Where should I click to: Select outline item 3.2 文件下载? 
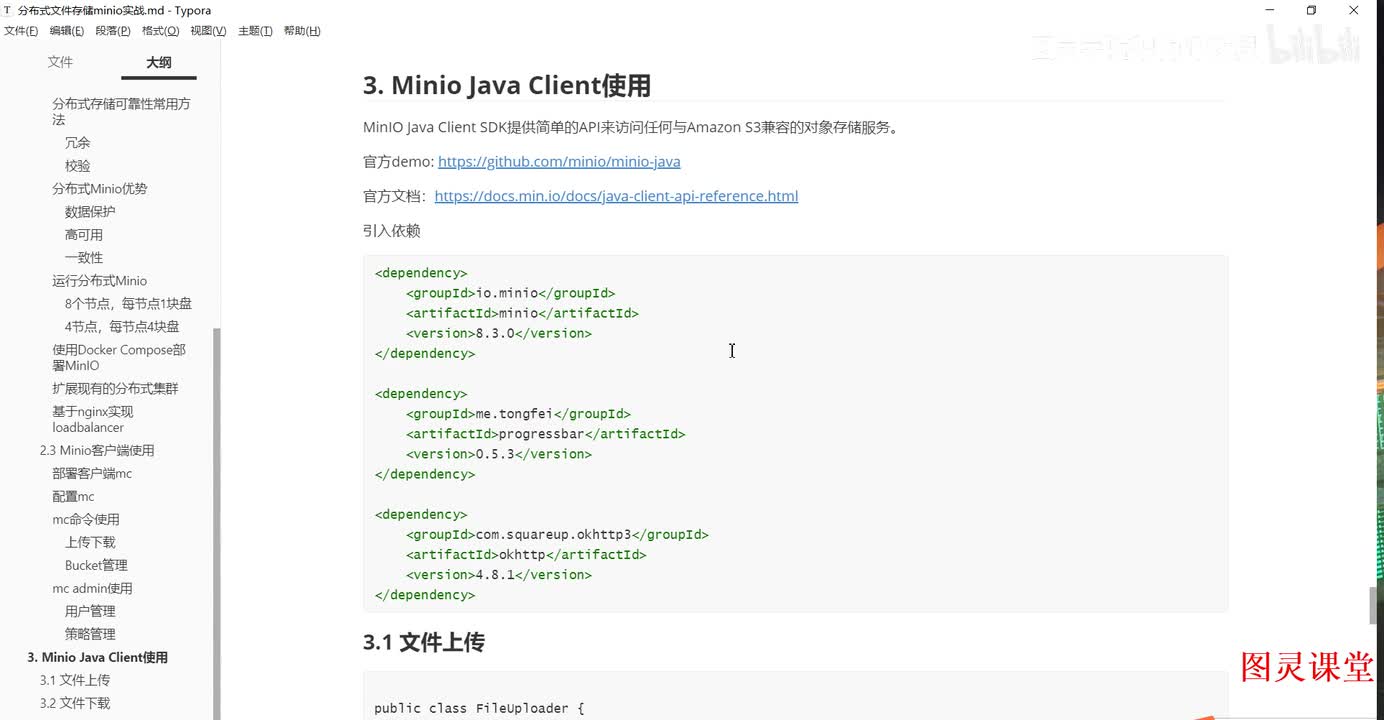tap(75, 704)
